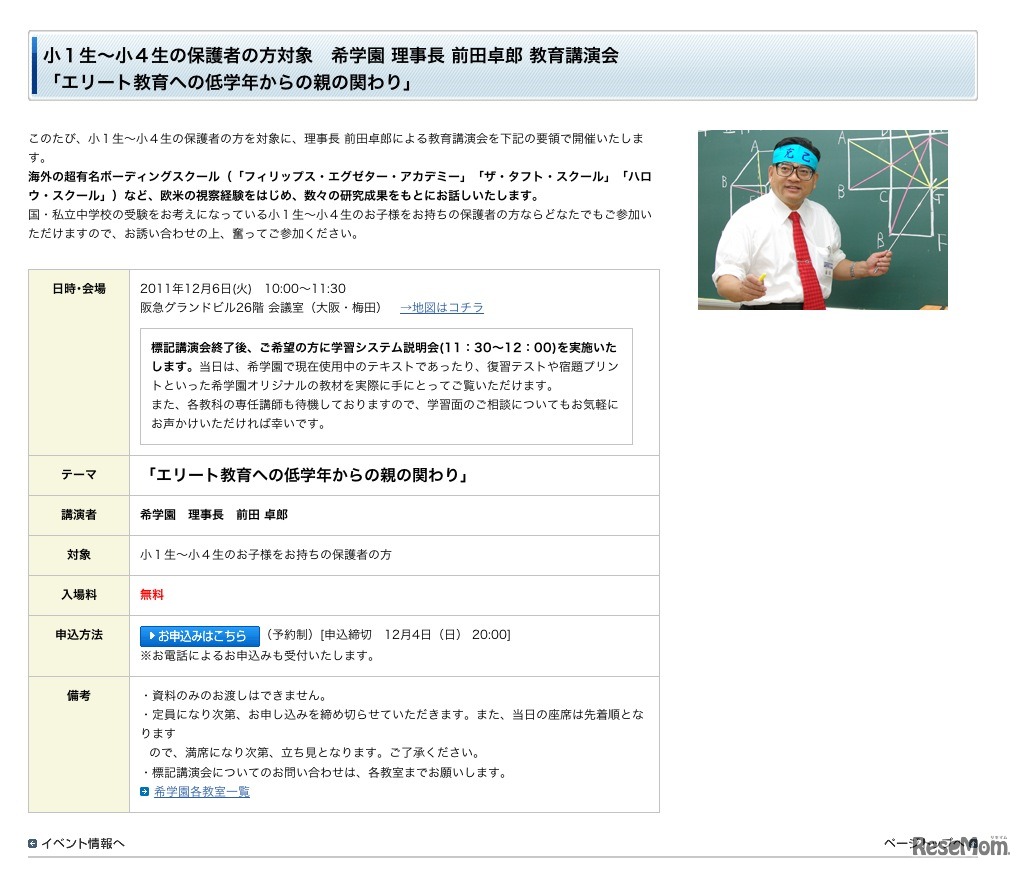Go to イベント情報へ link
1023x869 pixels.
[x=82, y=843]
